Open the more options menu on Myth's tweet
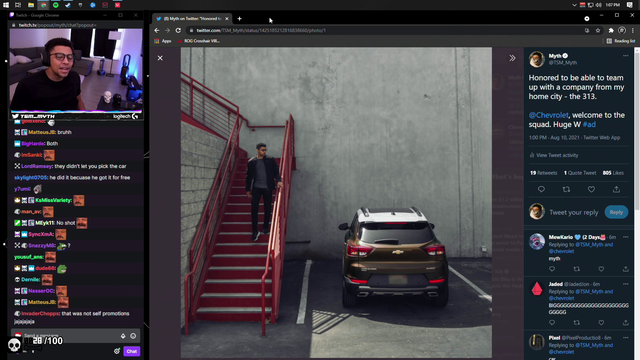Viewport: 640px width, 360px height. click(x=626, y=56)
